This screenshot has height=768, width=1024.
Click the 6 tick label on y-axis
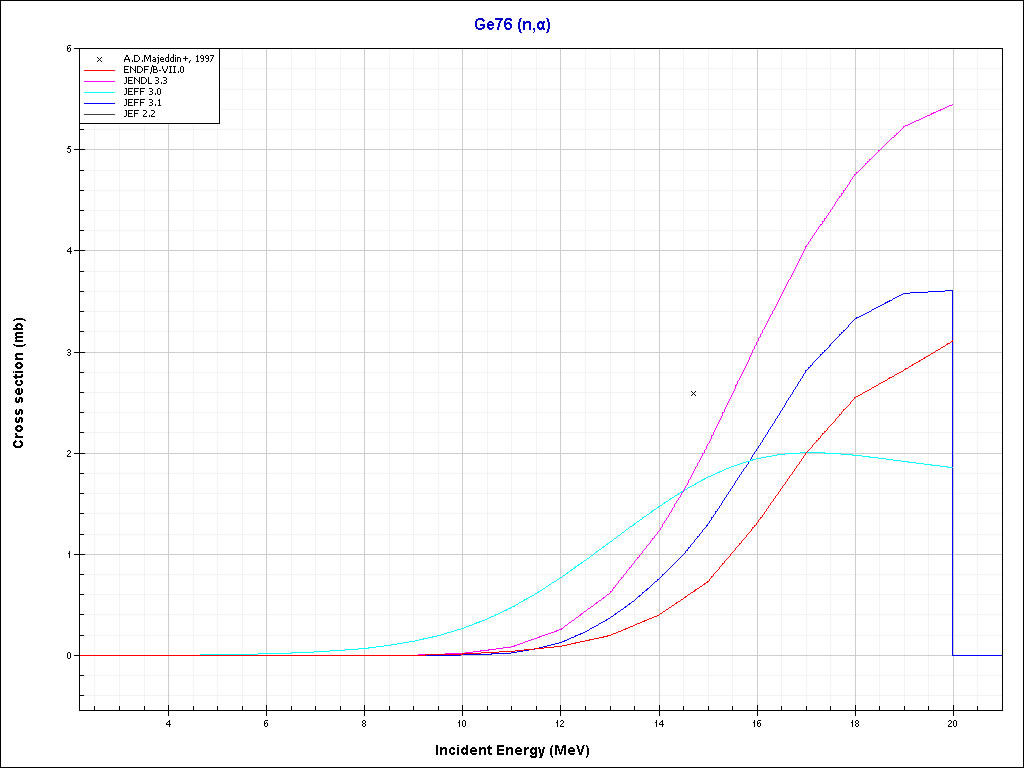coord(68,48)
